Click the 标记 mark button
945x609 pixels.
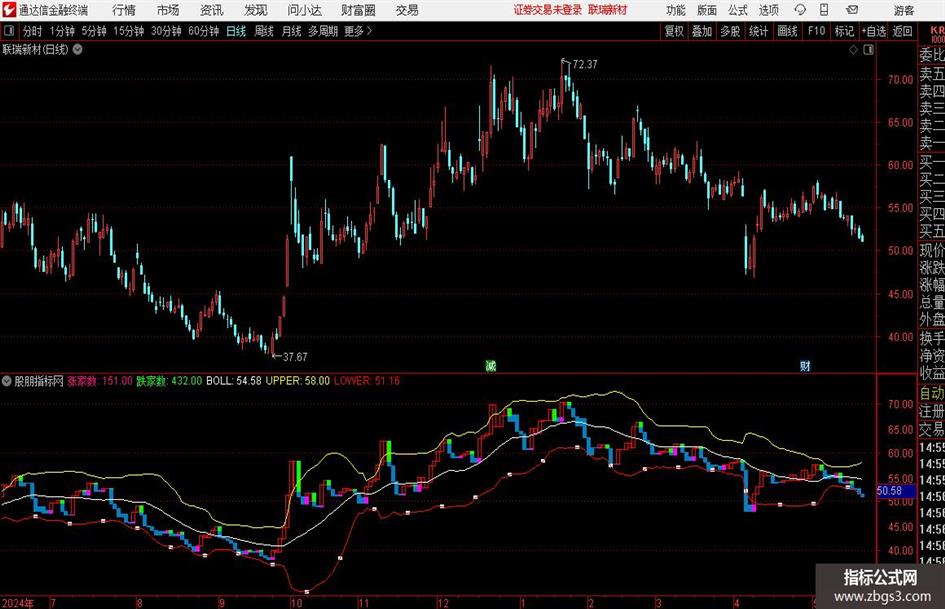(x=844, y=31)
